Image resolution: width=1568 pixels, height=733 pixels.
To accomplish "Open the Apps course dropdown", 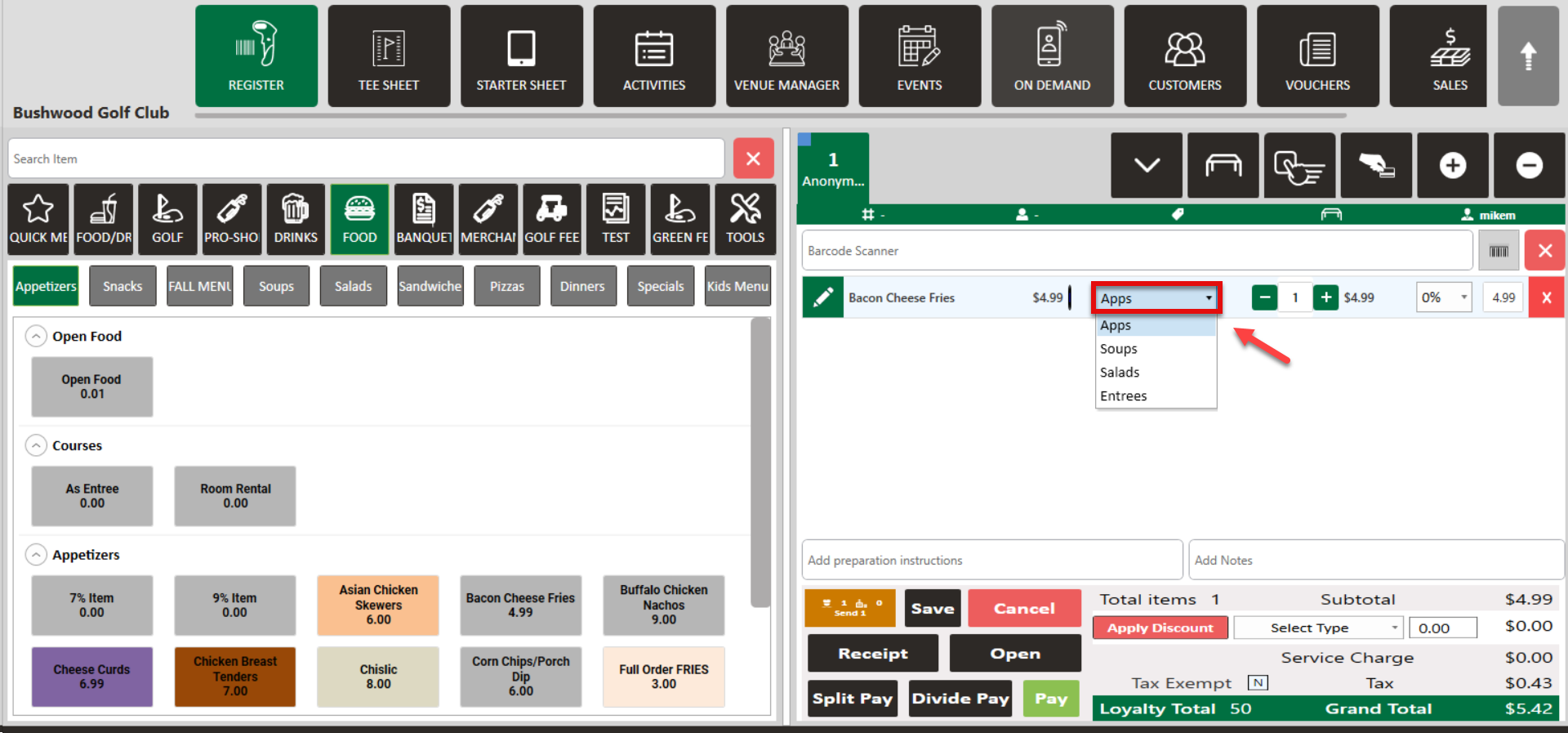I will click(1156, 298).
